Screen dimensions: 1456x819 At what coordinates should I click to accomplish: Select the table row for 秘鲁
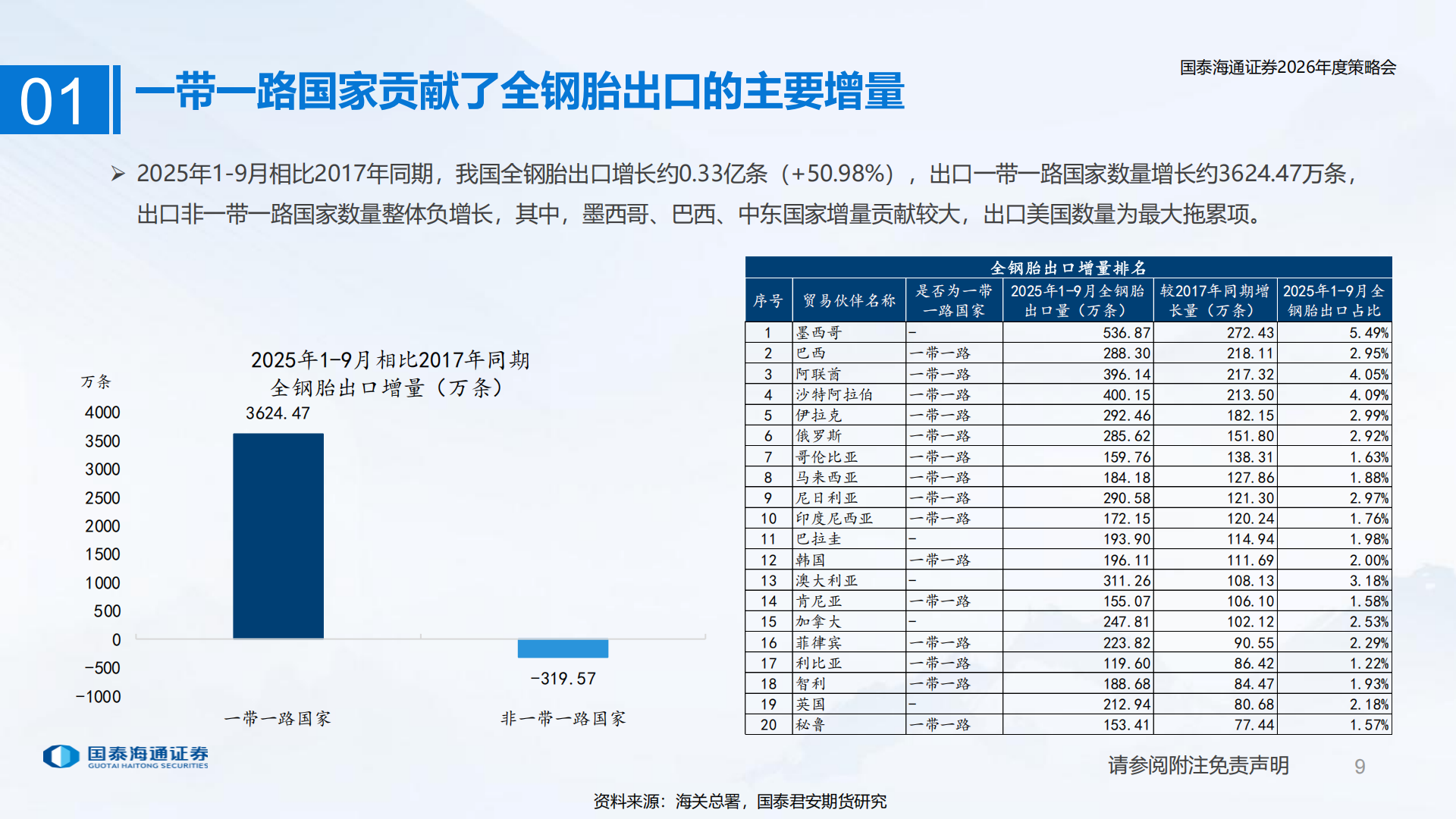[x=848, y=725]
